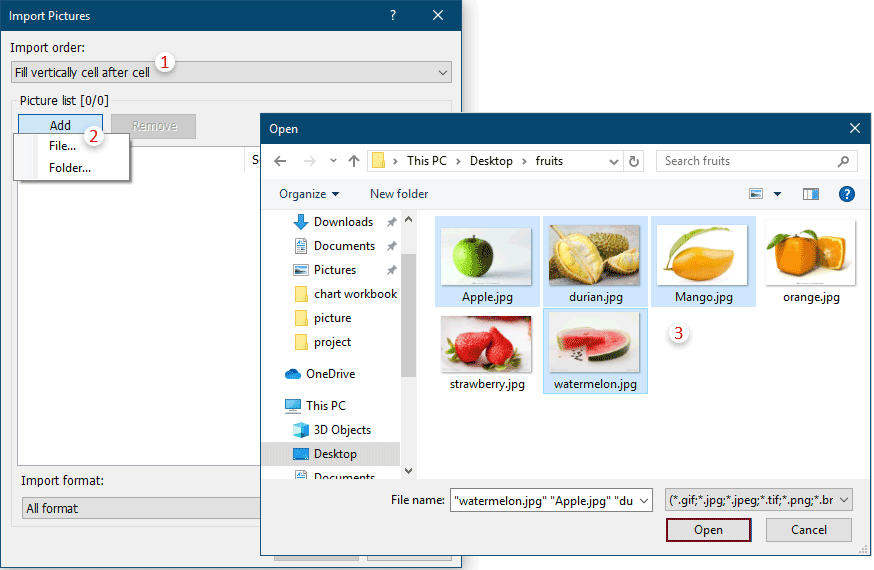Refresh the fruits folder view
The height and width of the screenshot is (570, 874).
(633, 161)
